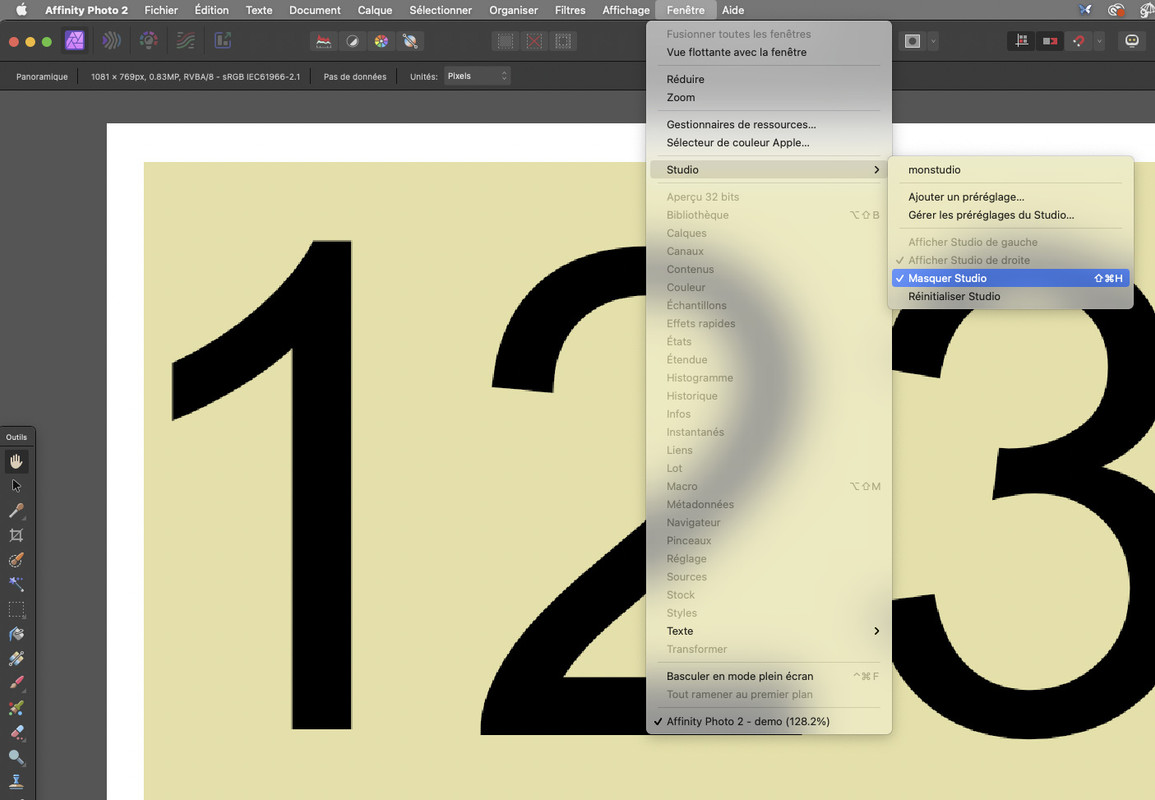The image size is (1155, 800).
Task: Open the Fichier menu
Action: [161, 10]
